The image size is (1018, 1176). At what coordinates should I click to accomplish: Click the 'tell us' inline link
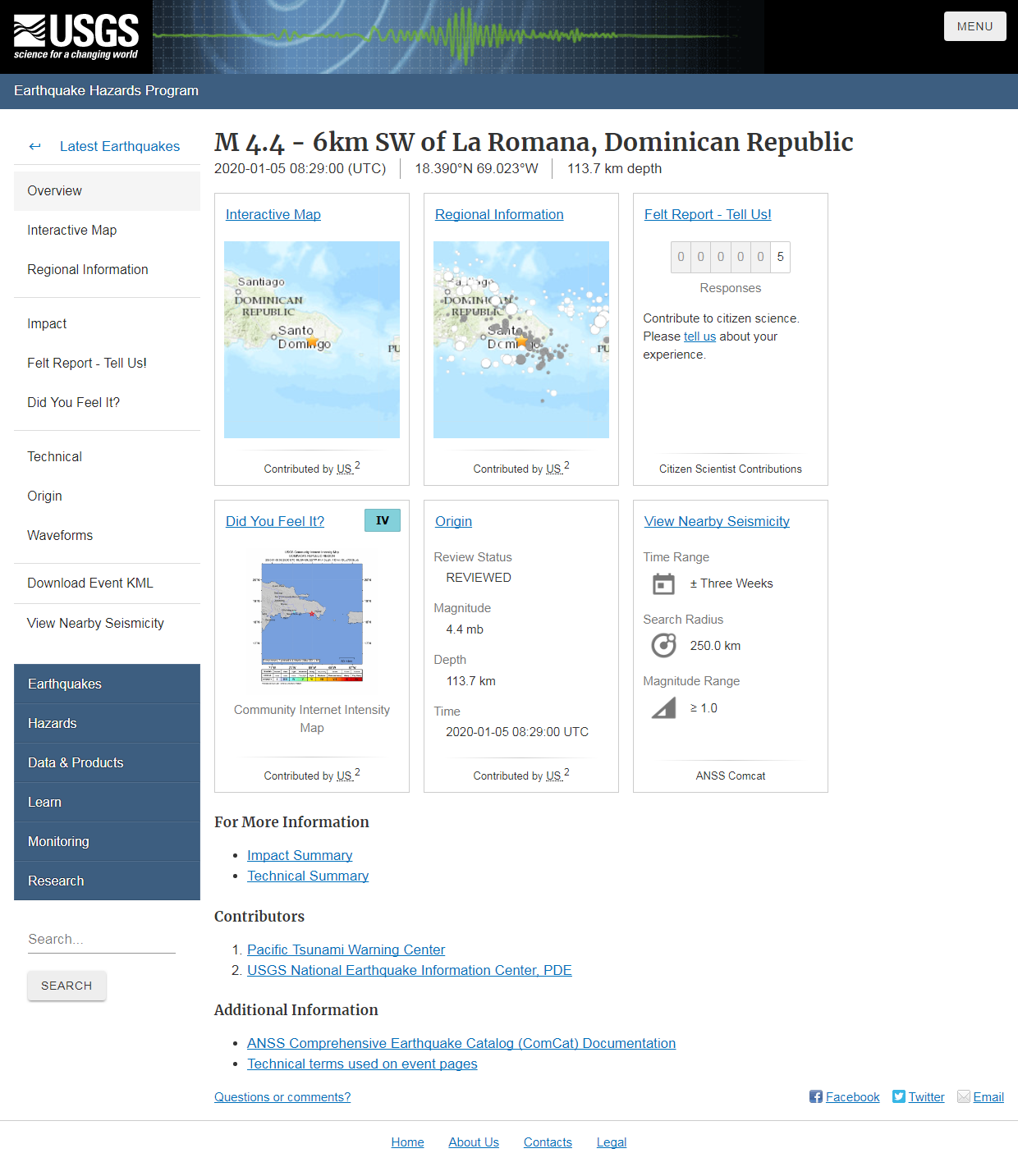tap(699, 336)
